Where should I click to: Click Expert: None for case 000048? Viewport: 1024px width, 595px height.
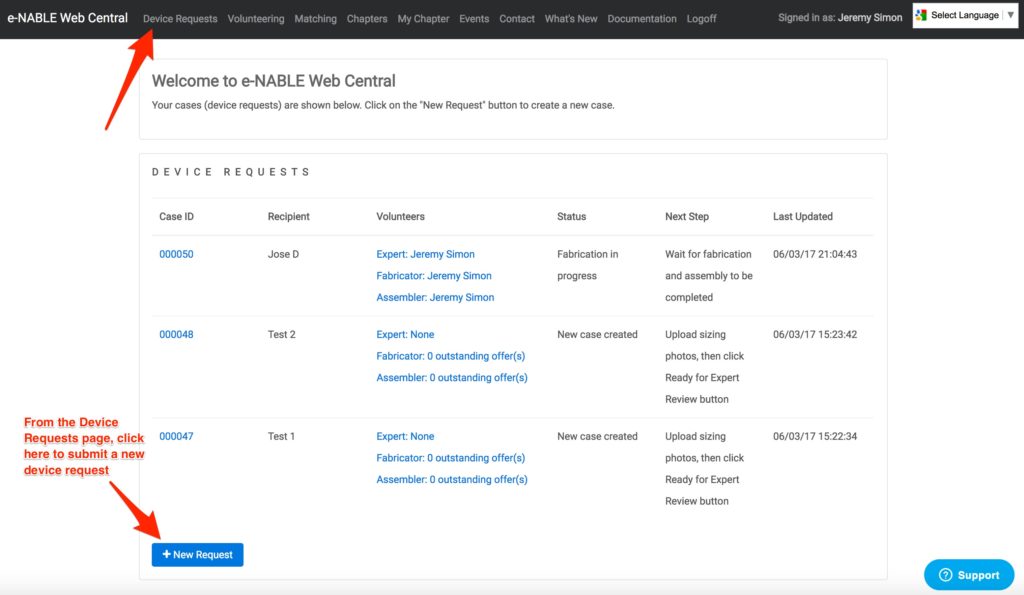point(405,334)
